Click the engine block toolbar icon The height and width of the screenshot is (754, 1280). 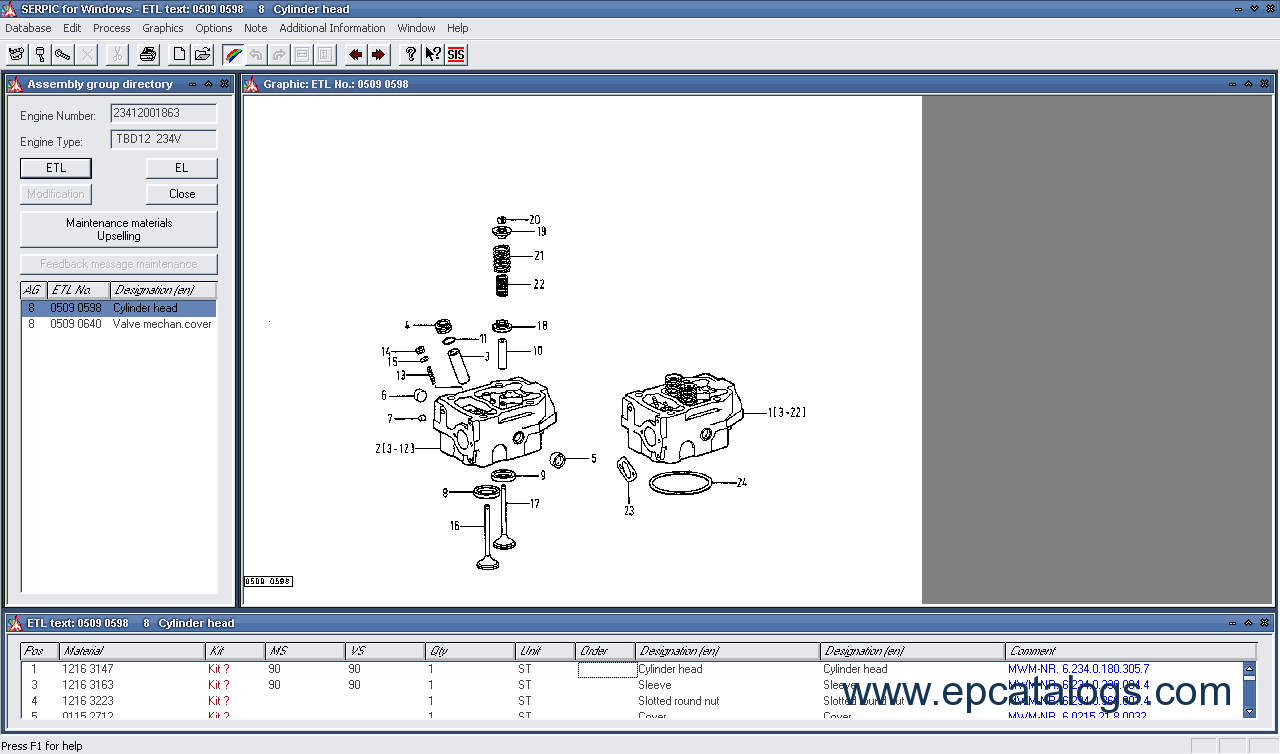tap(16, 54)
